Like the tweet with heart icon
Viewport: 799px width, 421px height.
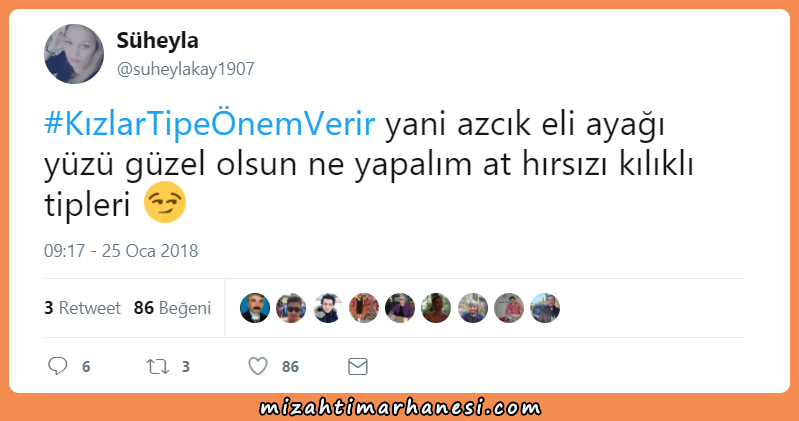258,366
